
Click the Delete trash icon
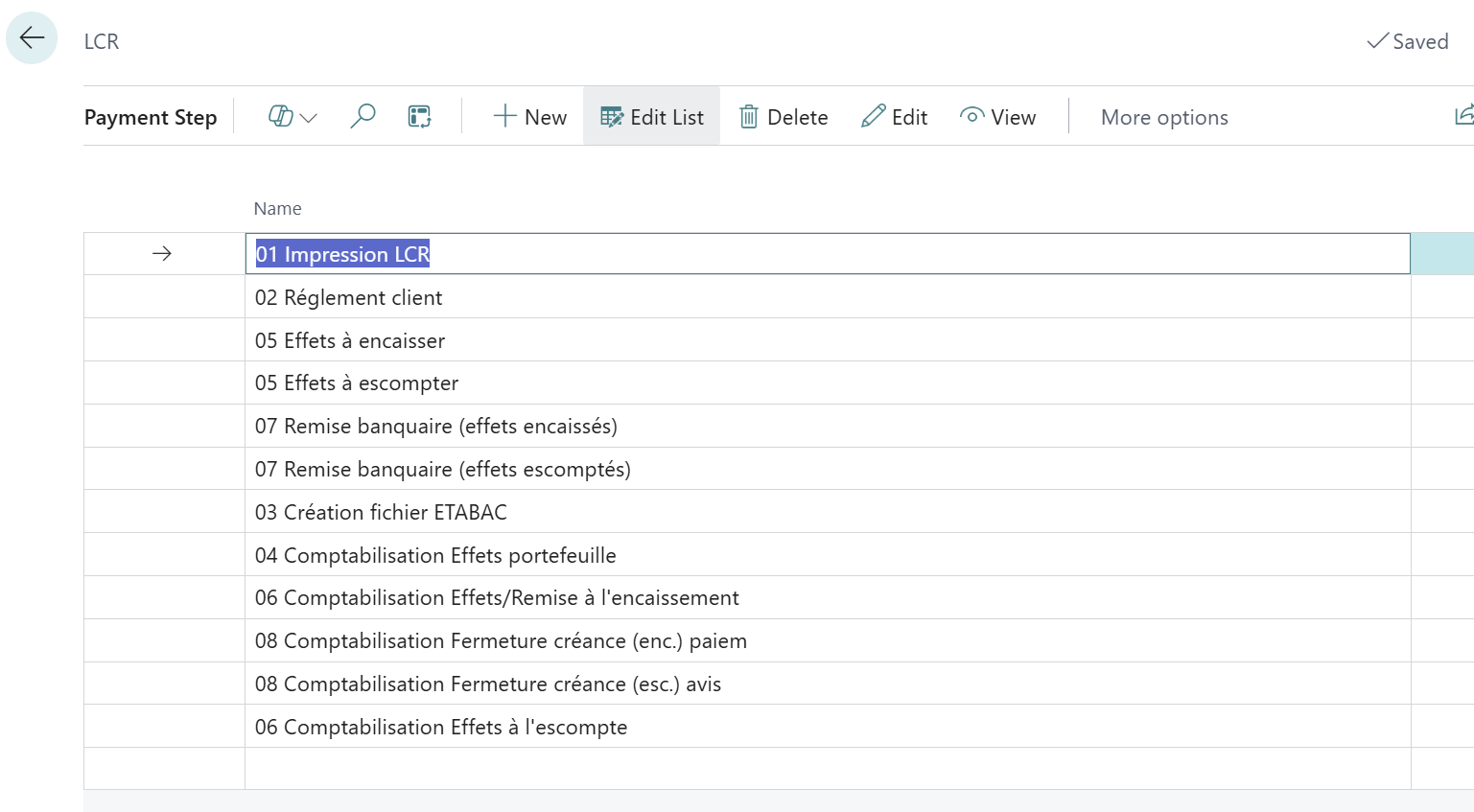(784, 117)
